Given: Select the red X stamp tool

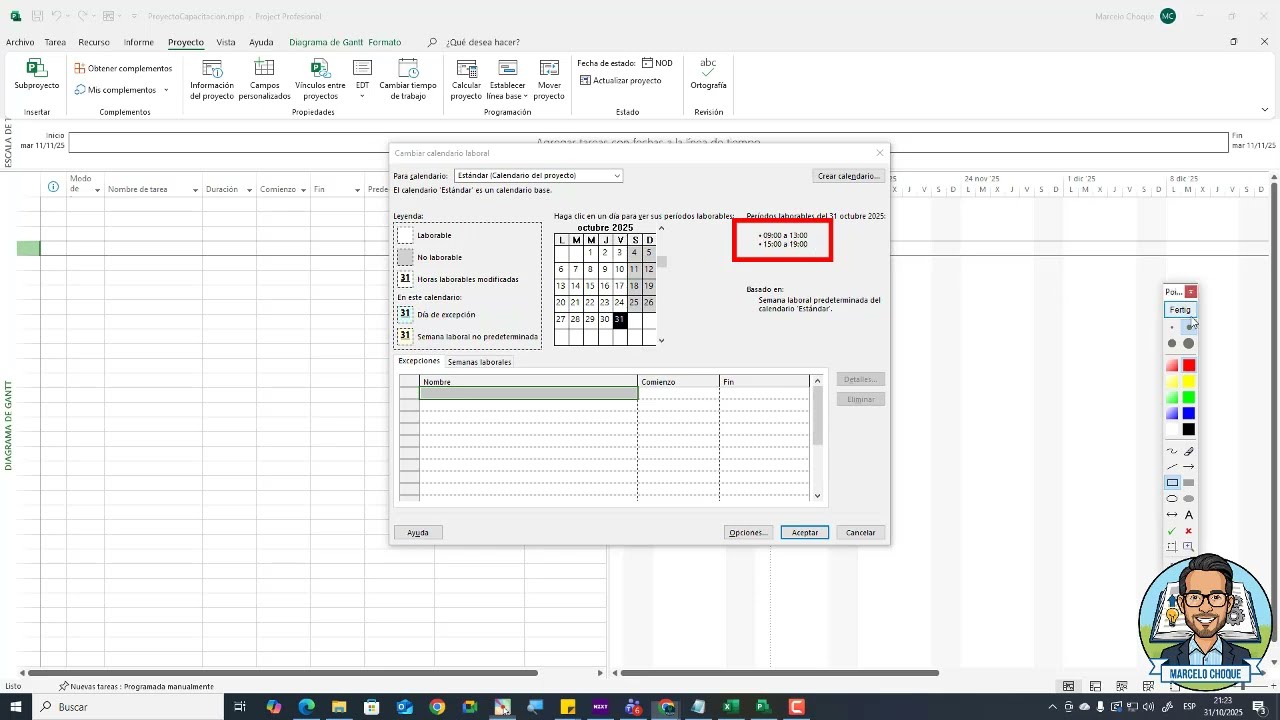Looking at the screenshot, I should pos(1189,531).
